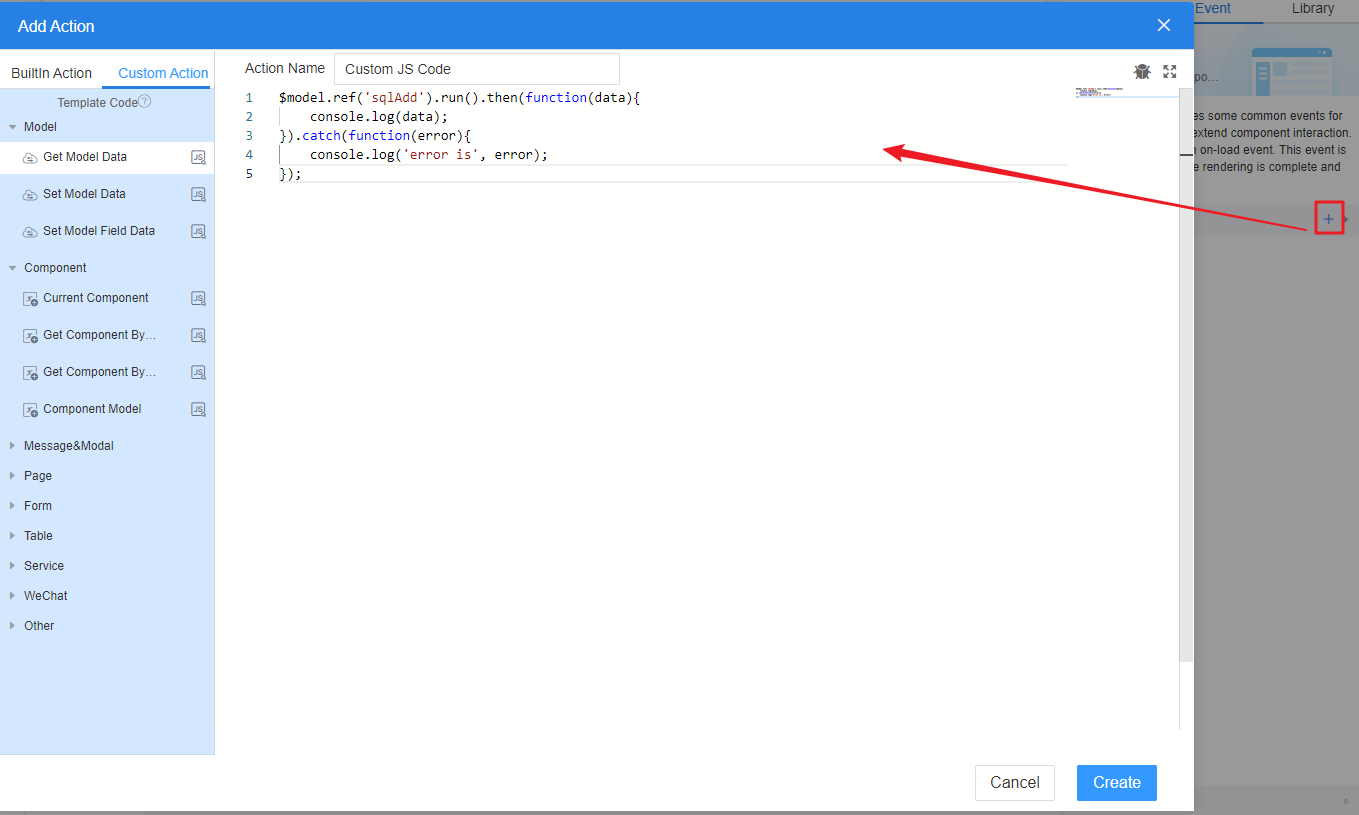The height and width of the screenshot is (815, 1359).
Task: Click cloud icon of Set Model Data
Action: pyautogui.click(x=30, y=195)
